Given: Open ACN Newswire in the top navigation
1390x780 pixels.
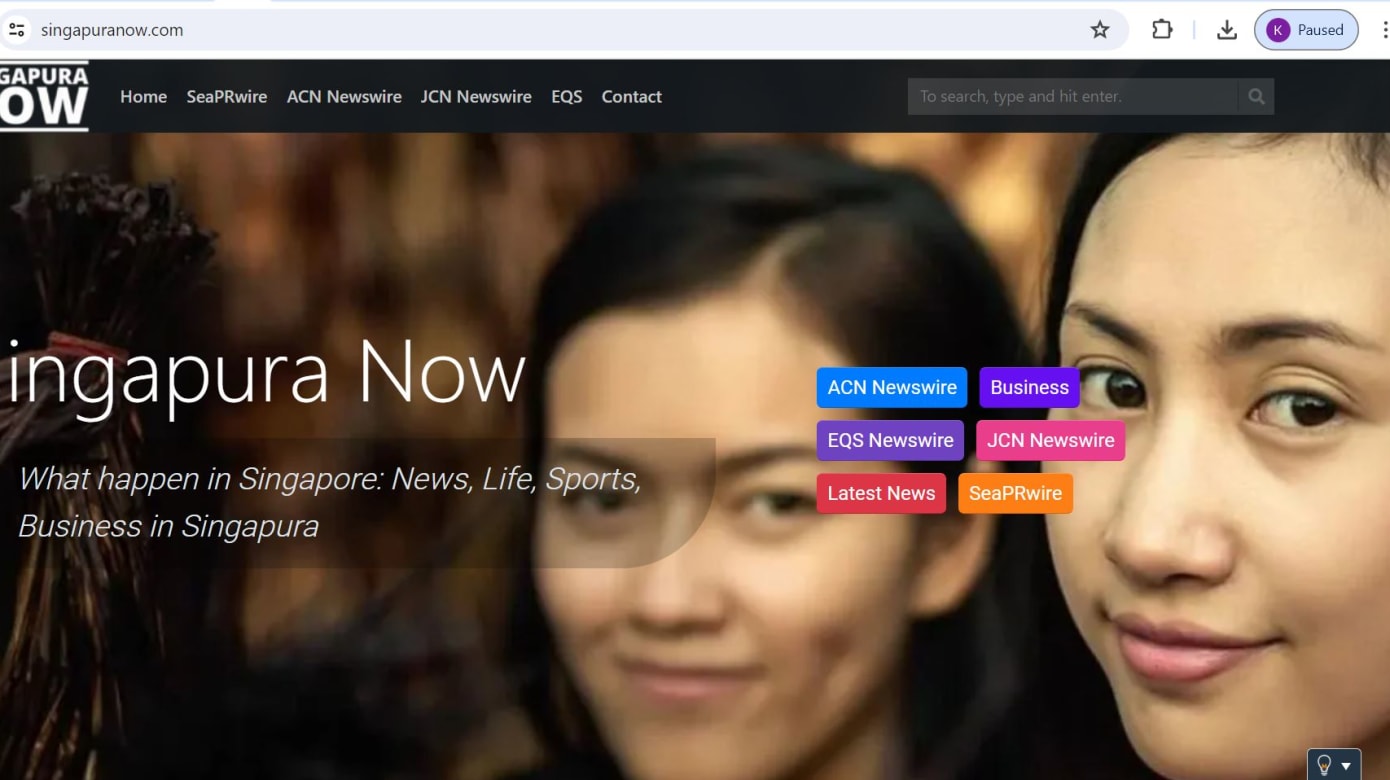Looking at the screenshot, I should coord(344,97).
